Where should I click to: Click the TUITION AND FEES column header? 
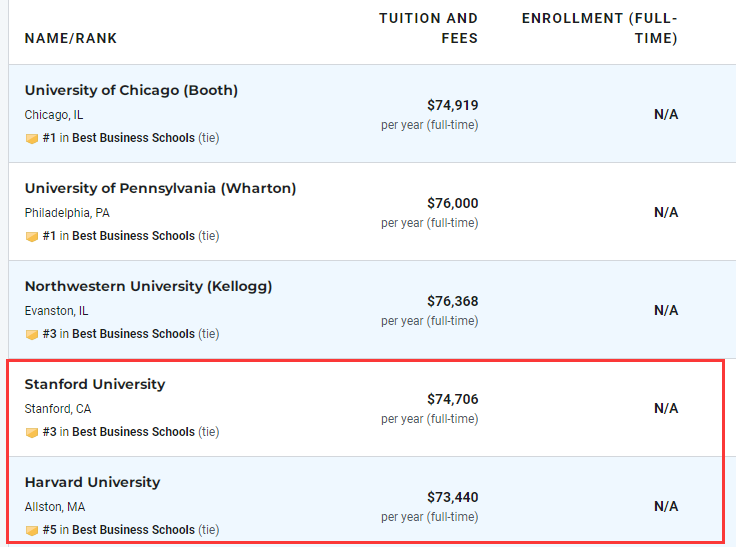pos(429,28)
